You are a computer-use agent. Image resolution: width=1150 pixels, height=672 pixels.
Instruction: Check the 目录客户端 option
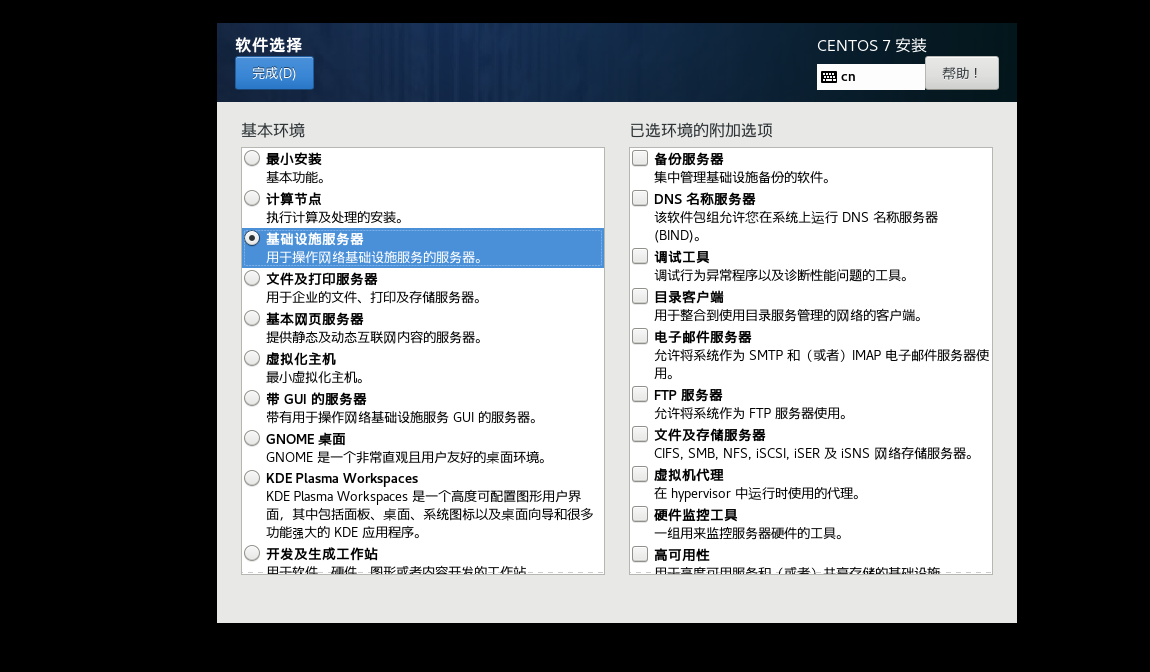640,296
